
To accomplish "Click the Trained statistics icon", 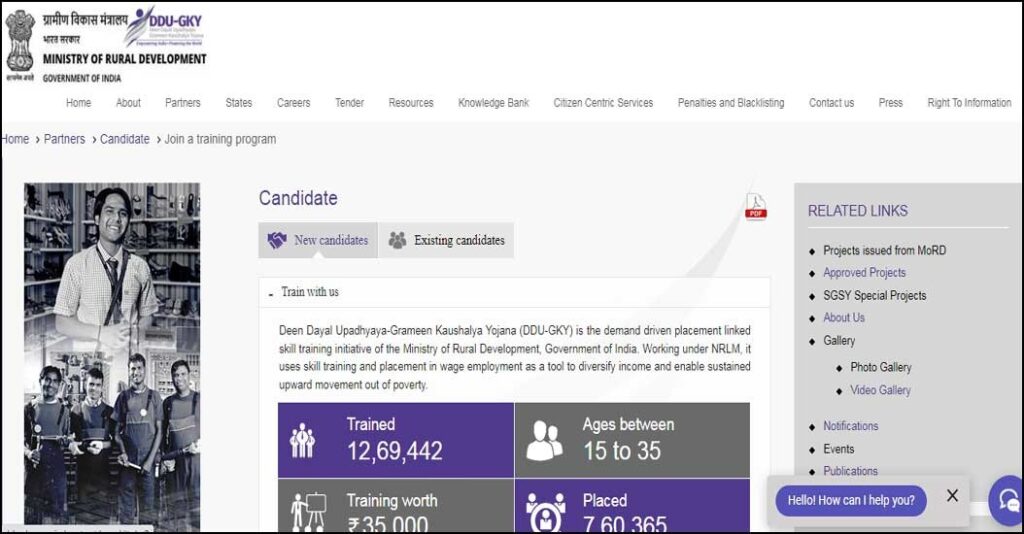I will pyautogui.click(x=302, y=440).
